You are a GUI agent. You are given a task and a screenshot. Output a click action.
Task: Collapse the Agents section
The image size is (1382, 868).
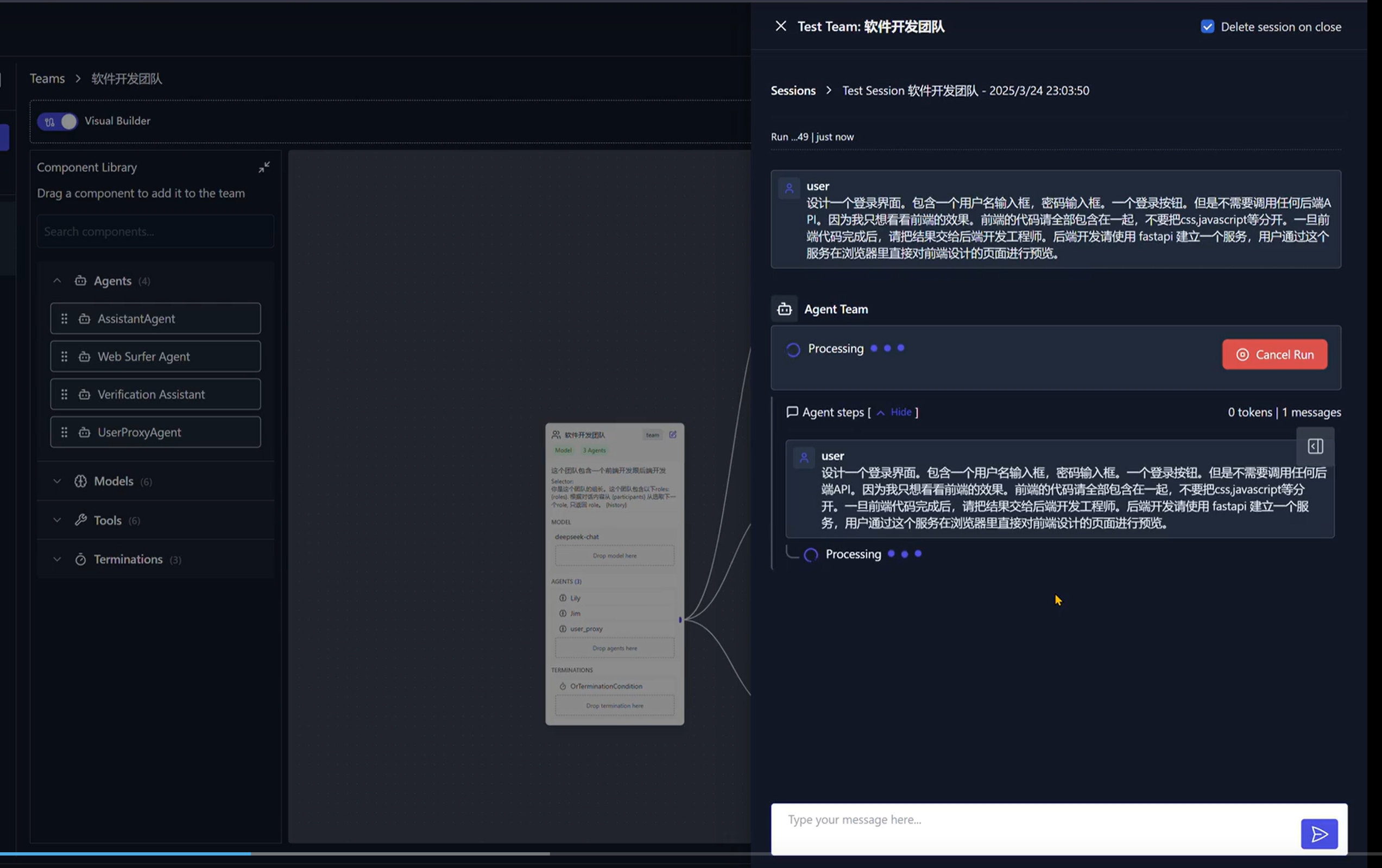tap(57, 281)
